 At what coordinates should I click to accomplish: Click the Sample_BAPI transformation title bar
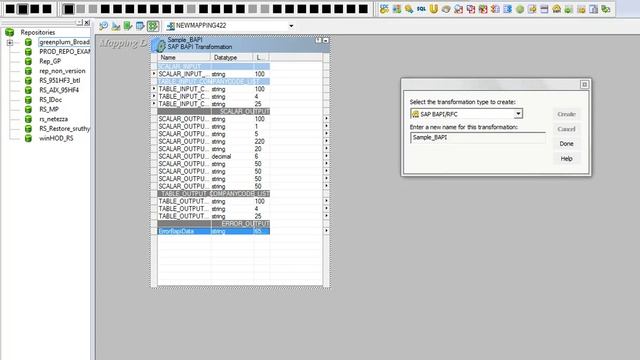(x=240, y=44)
